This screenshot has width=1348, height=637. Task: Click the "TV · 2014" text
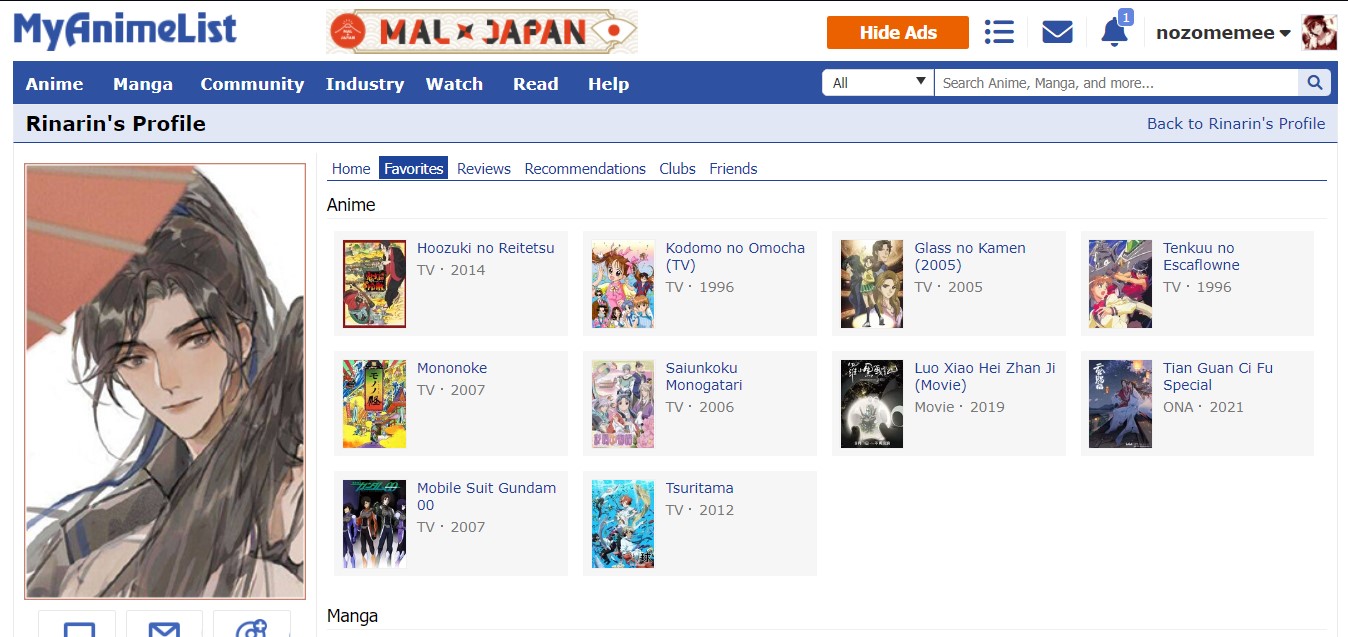click(451, 270)
